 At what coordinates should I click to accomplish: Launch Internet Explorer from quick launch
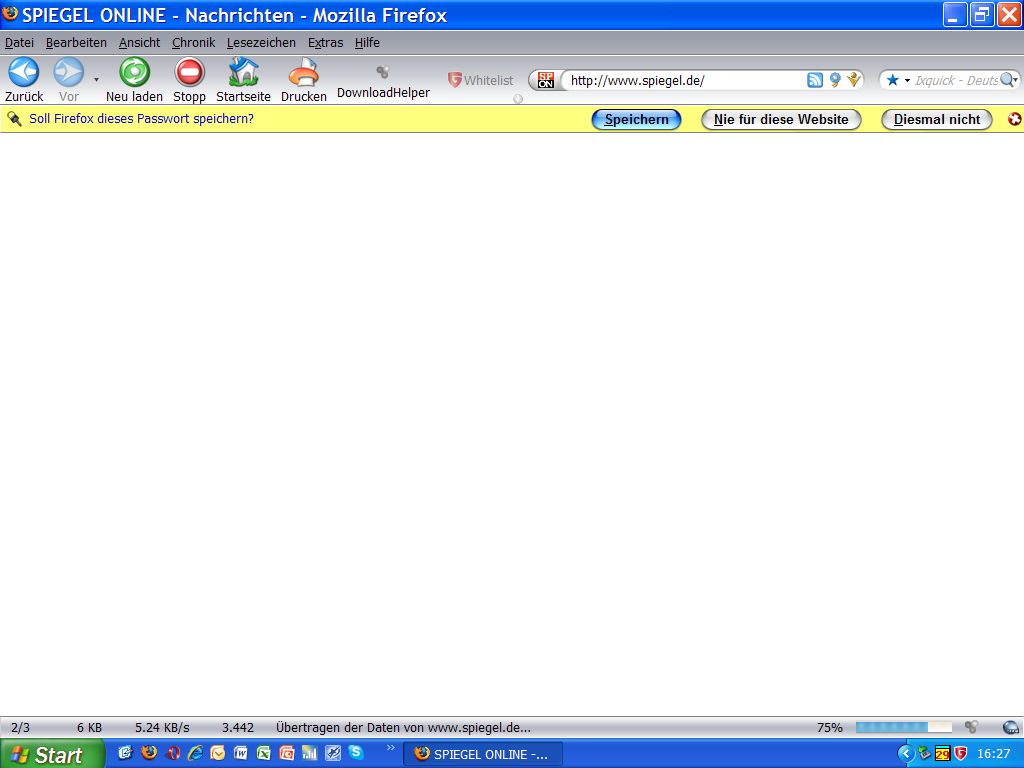195,753
